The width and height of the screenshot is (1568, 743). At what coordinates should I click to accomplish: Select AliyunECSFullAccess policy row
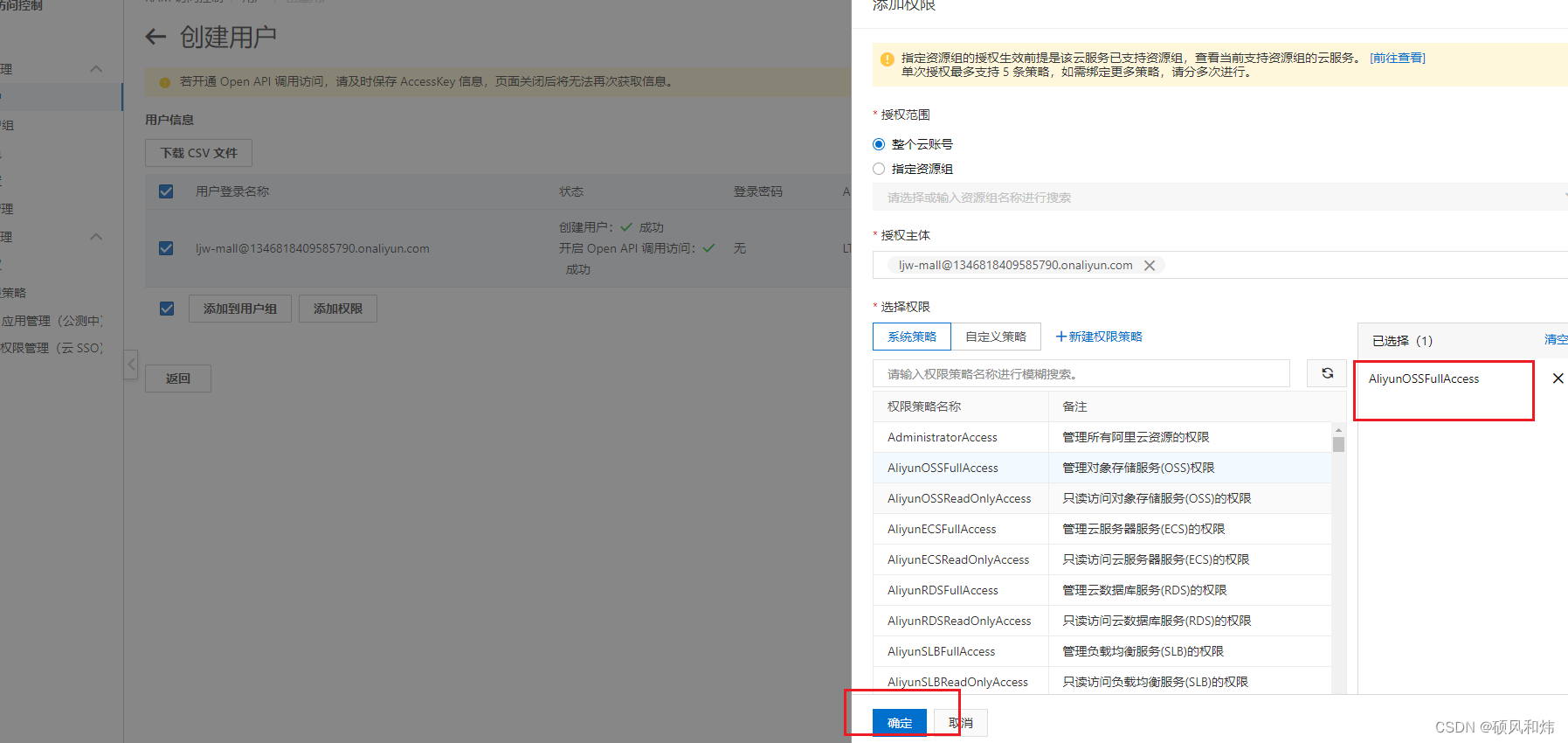coord(1102,529)
